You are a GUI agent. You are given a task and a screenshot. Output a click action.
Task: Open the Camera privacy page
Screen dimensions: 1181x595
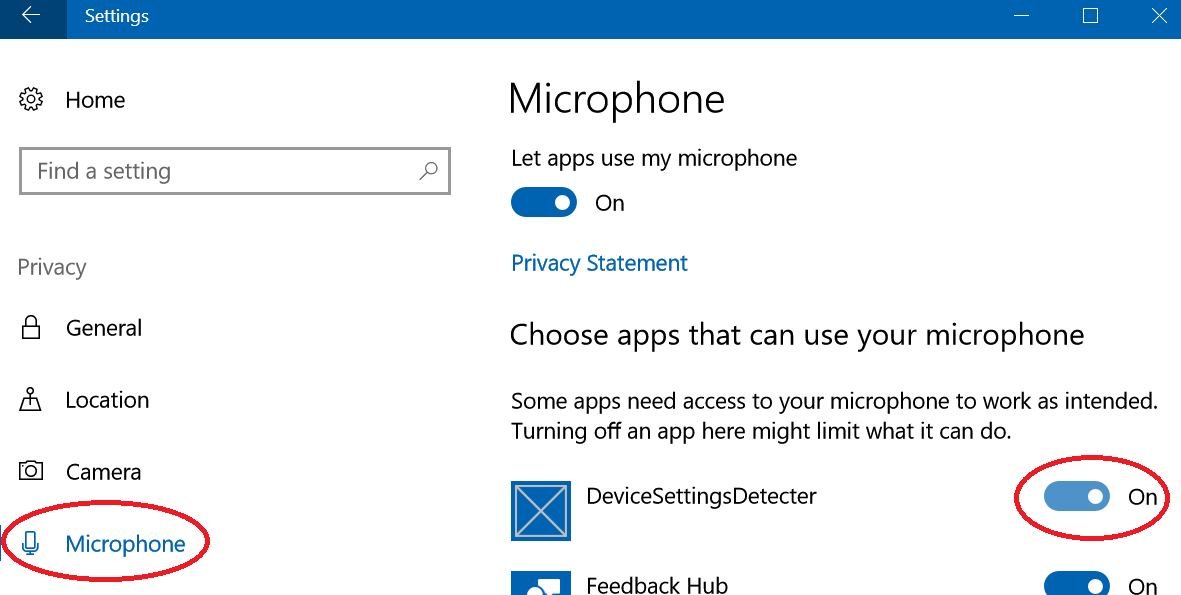coord(104,472)
